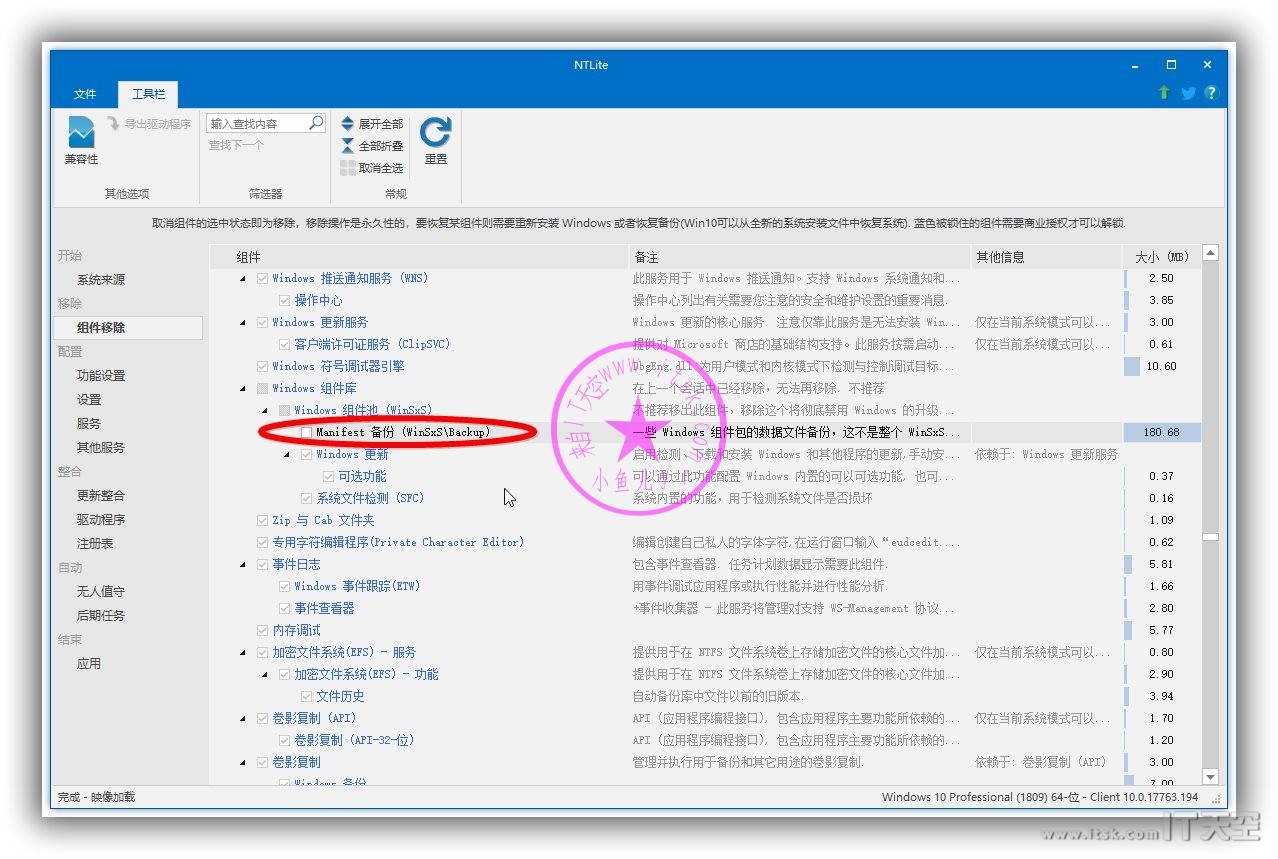
Task: Collapse the 卷影复制 (API) tree node
Action: [243, 719]
